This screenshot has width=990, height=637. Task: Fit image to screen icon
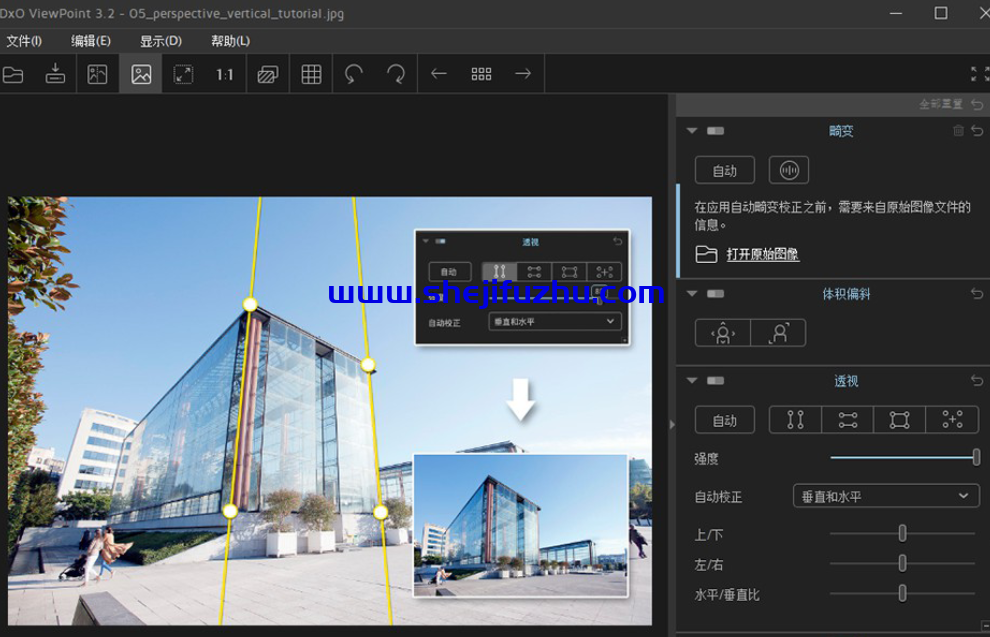183,74
